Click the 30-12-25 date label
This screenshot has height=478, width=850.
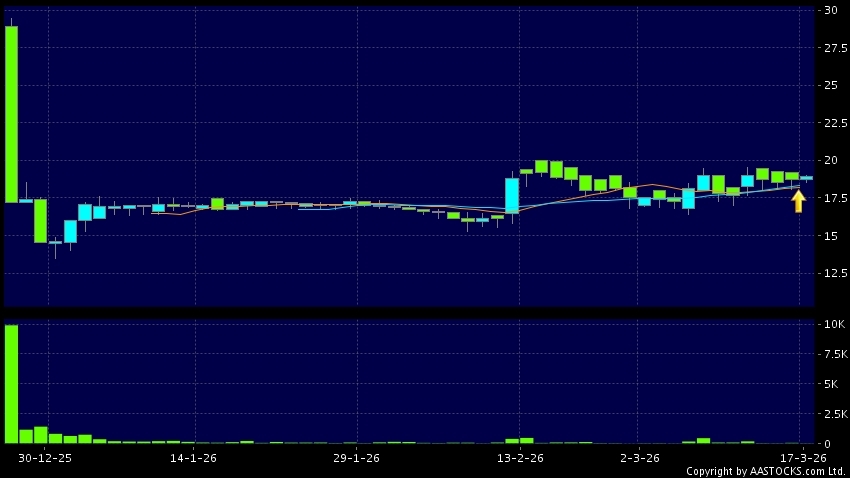[x=44, y=458]
